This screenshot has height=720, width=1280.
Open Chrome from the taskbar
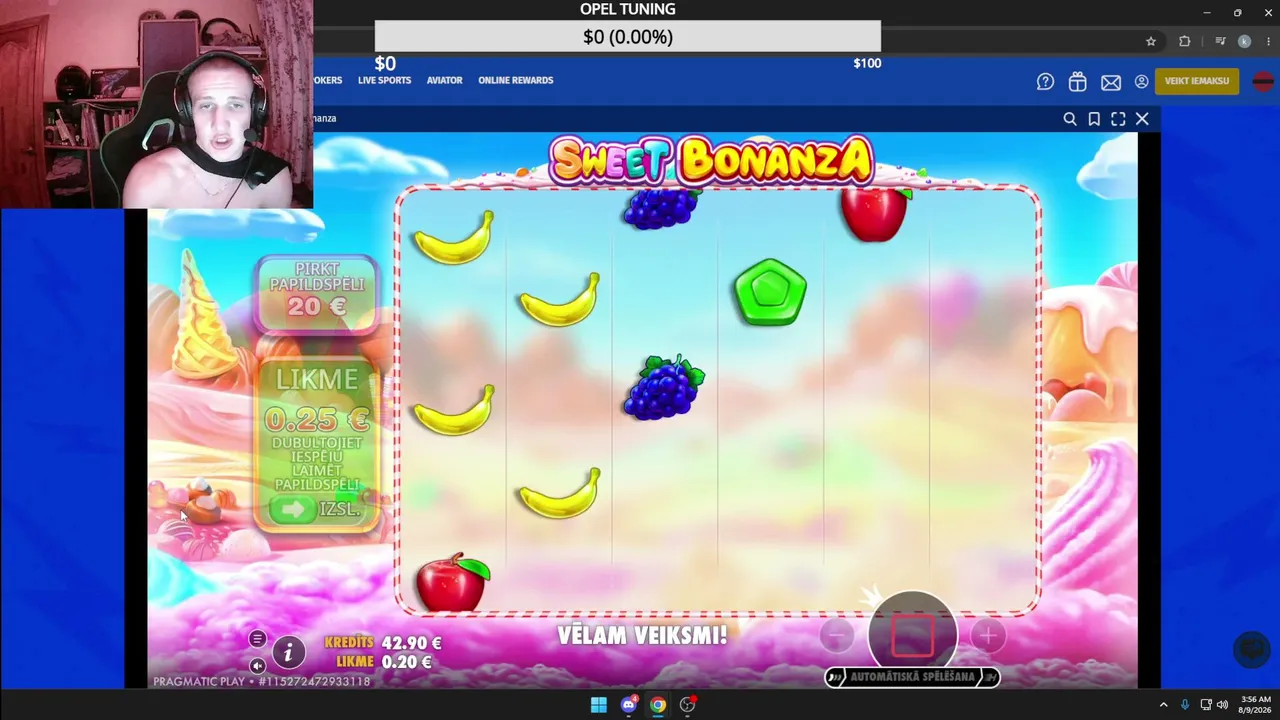coord(657,705)
